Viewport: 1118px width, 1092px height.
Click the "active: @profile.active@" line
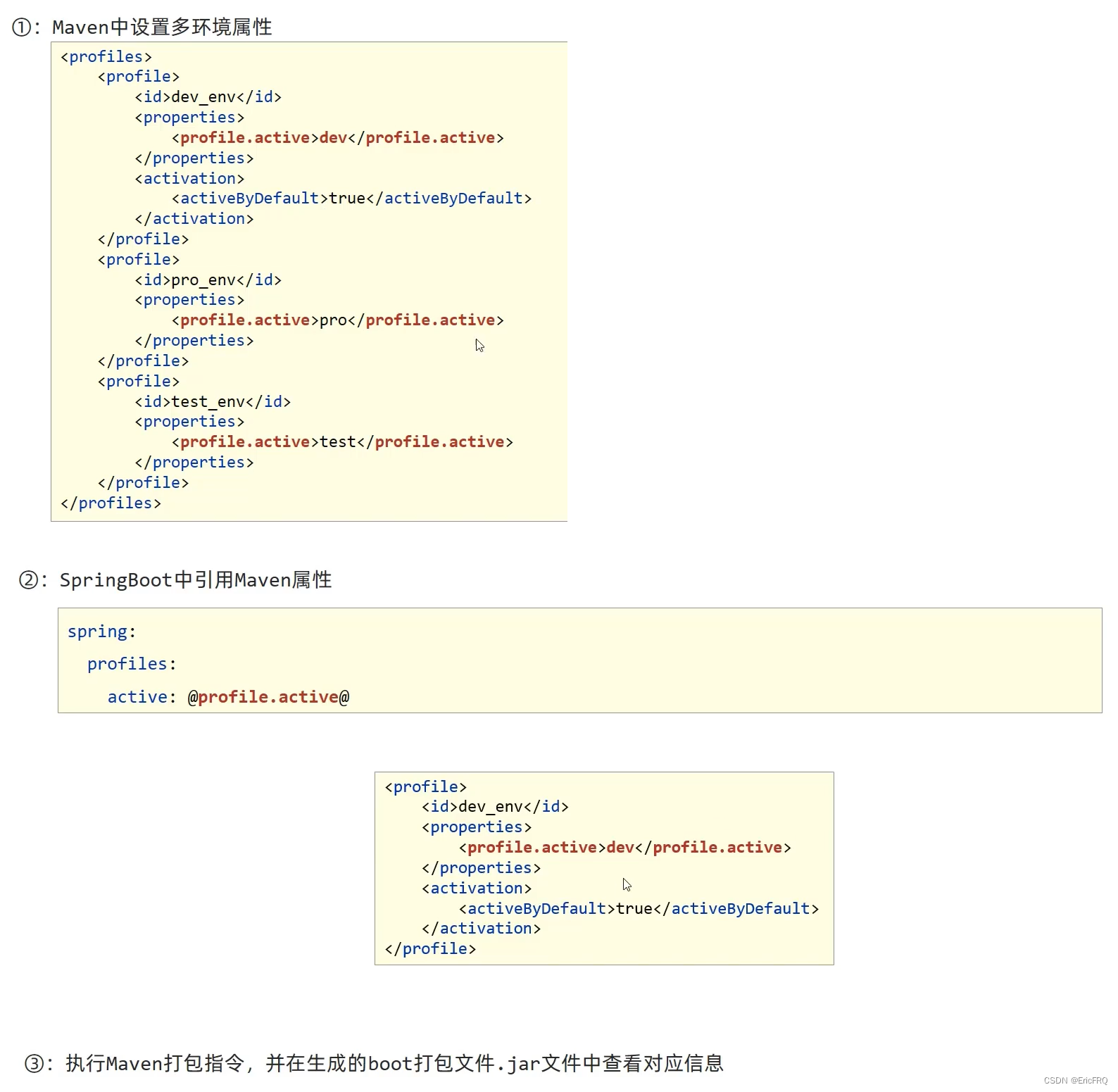(x=228, y=697)
